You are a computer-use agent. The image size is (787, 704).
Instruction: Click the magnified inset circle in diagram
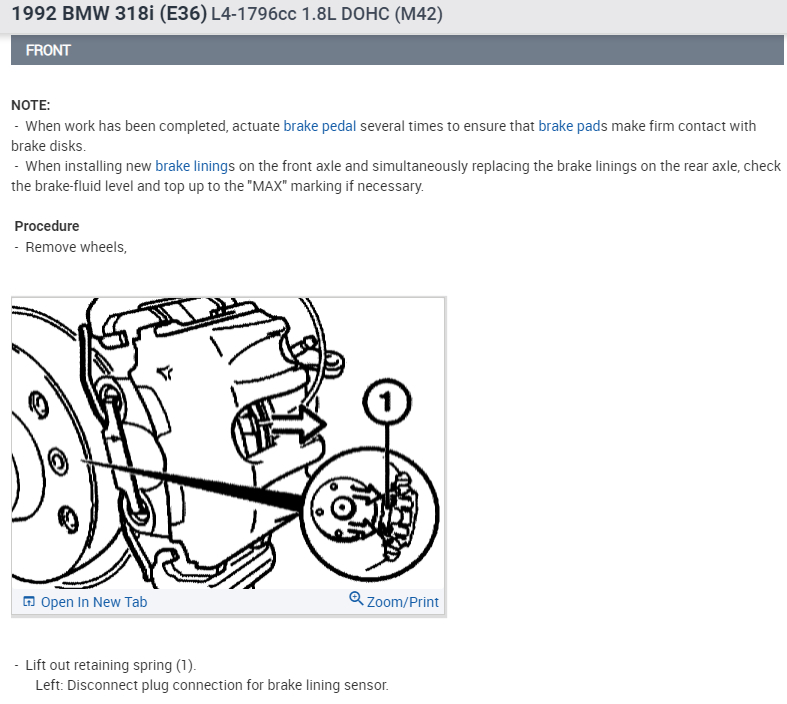click(370, 513)
